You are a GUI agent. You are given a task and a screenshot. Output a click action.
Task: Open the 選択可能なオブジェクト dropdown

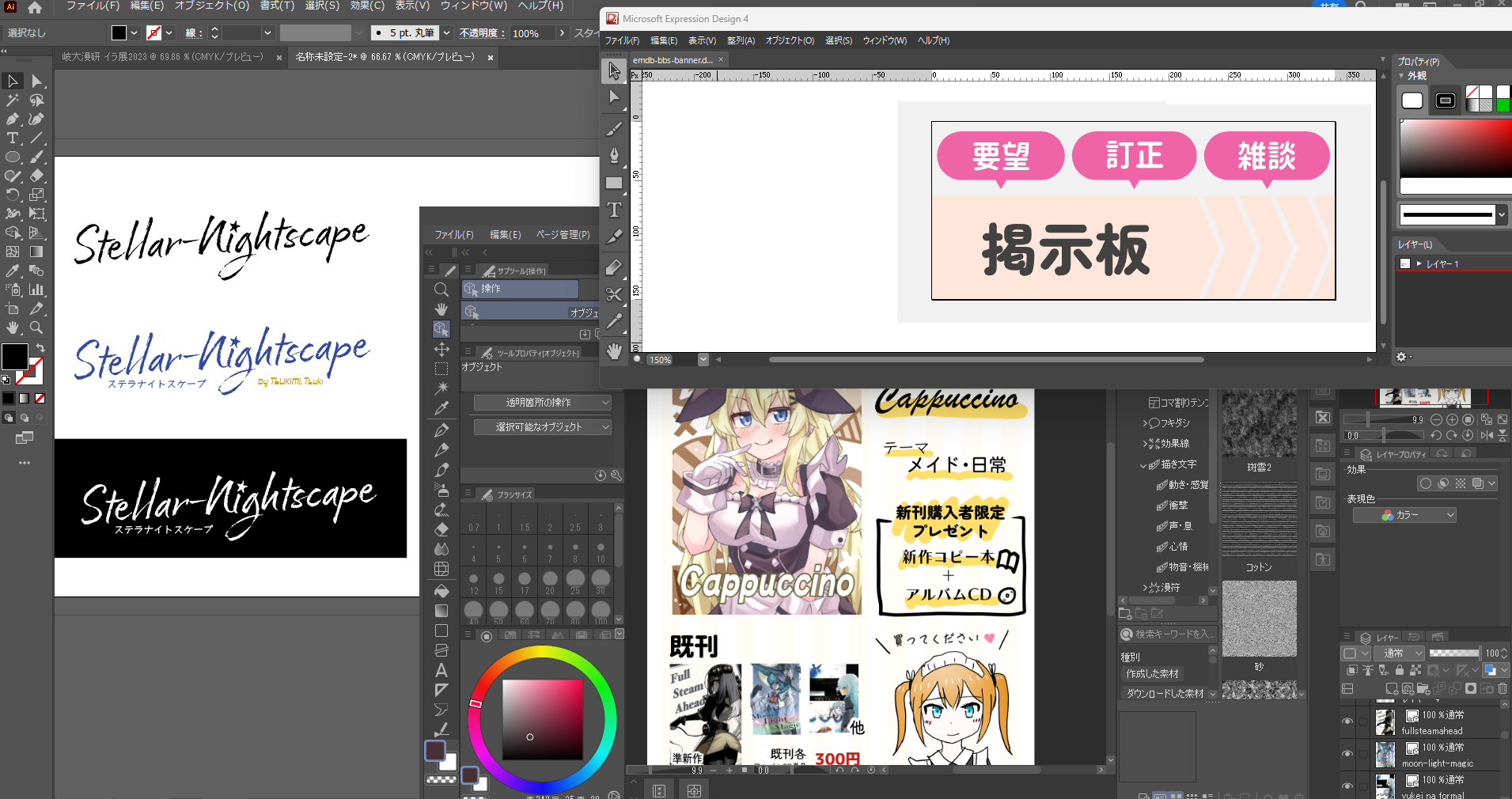[543, 427]
